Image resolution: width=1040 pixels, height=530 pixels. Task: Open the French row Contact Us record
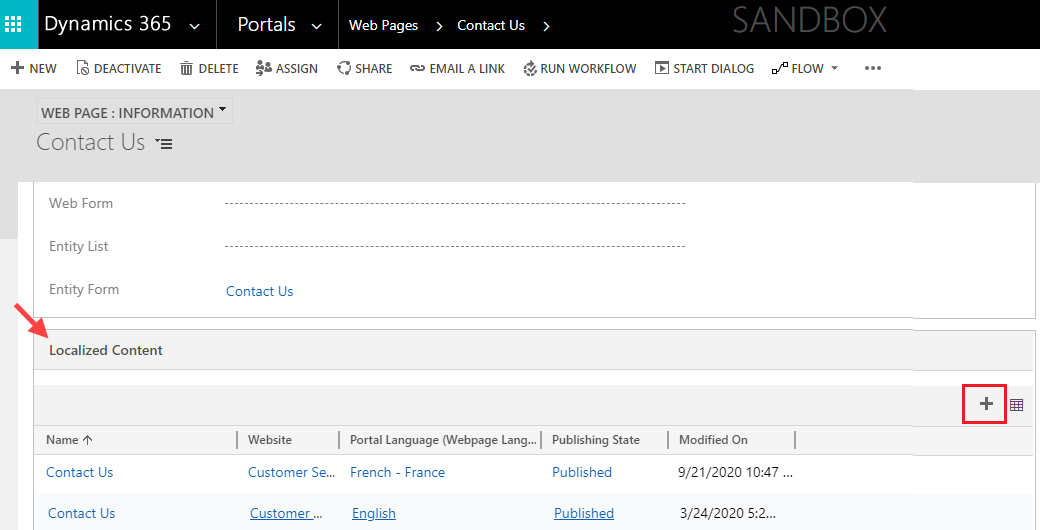(80, 472)
